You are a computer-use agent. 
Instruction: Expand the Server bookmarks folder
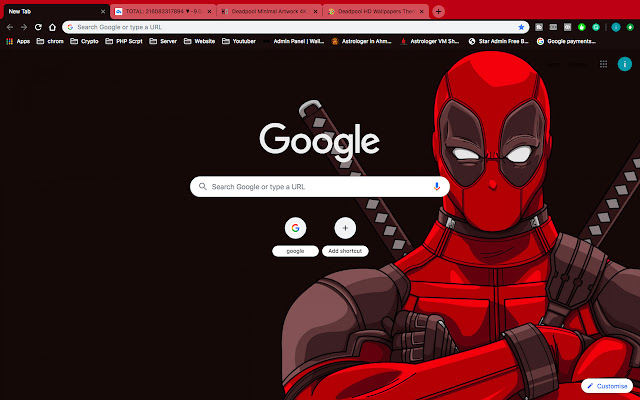tap(163, 41)
